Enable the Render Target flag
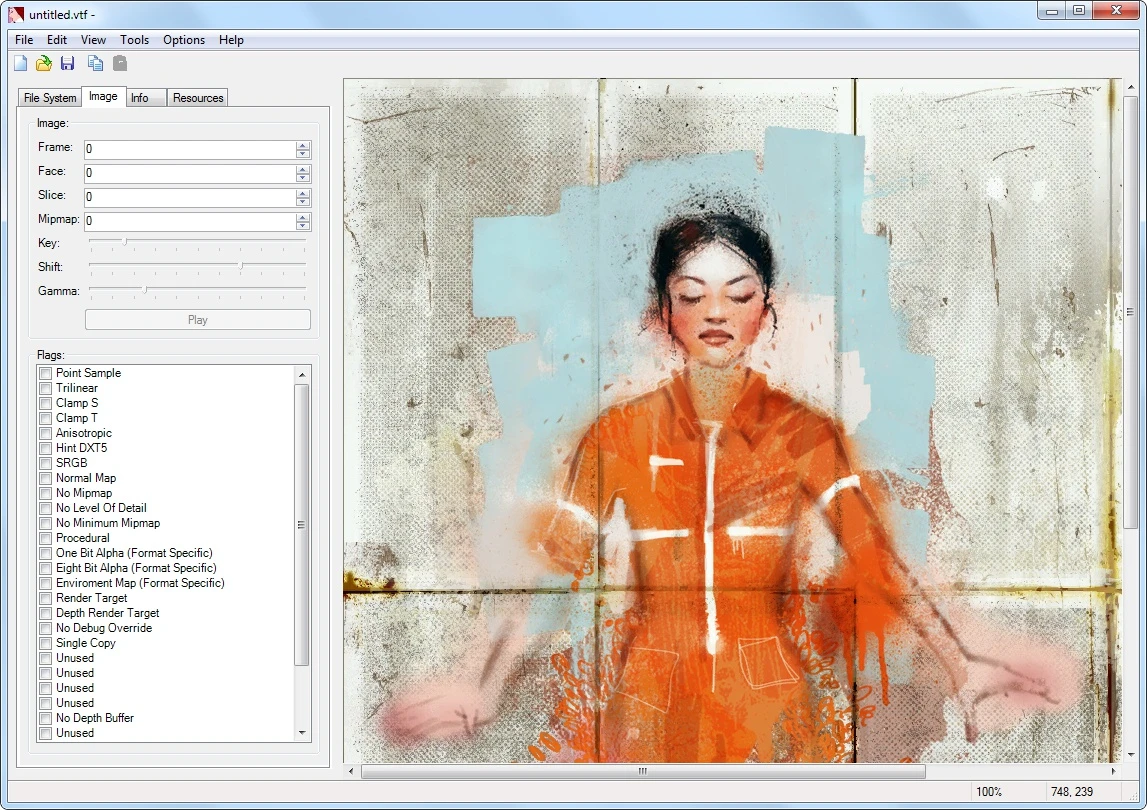Screen dimensions: 1147x810 pyautogui.click(x=45, y=599)
